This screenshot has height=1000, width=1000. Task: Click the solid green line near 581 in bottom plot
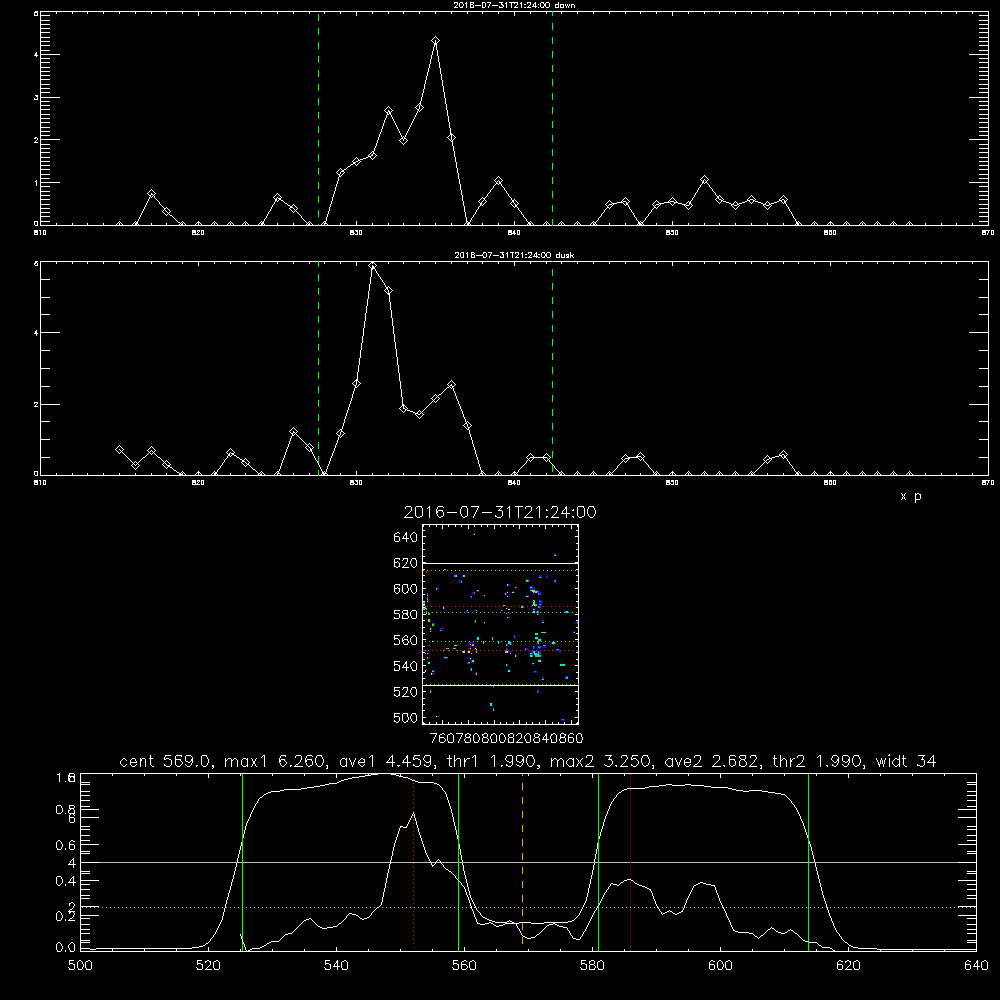pyautogui.click(x=598, y=861)
